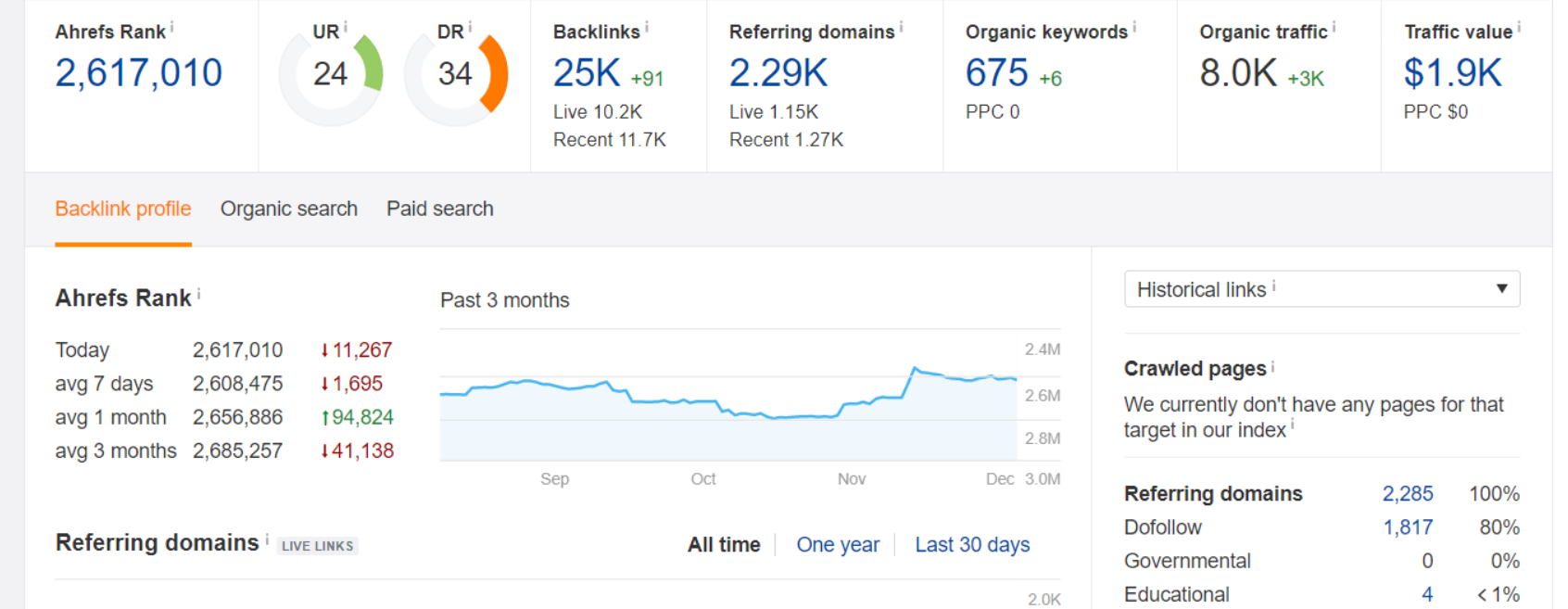This screenshot has width=1568, height=609.
Task: Click avg 1 month change 94,824
Action: [357, 417]
